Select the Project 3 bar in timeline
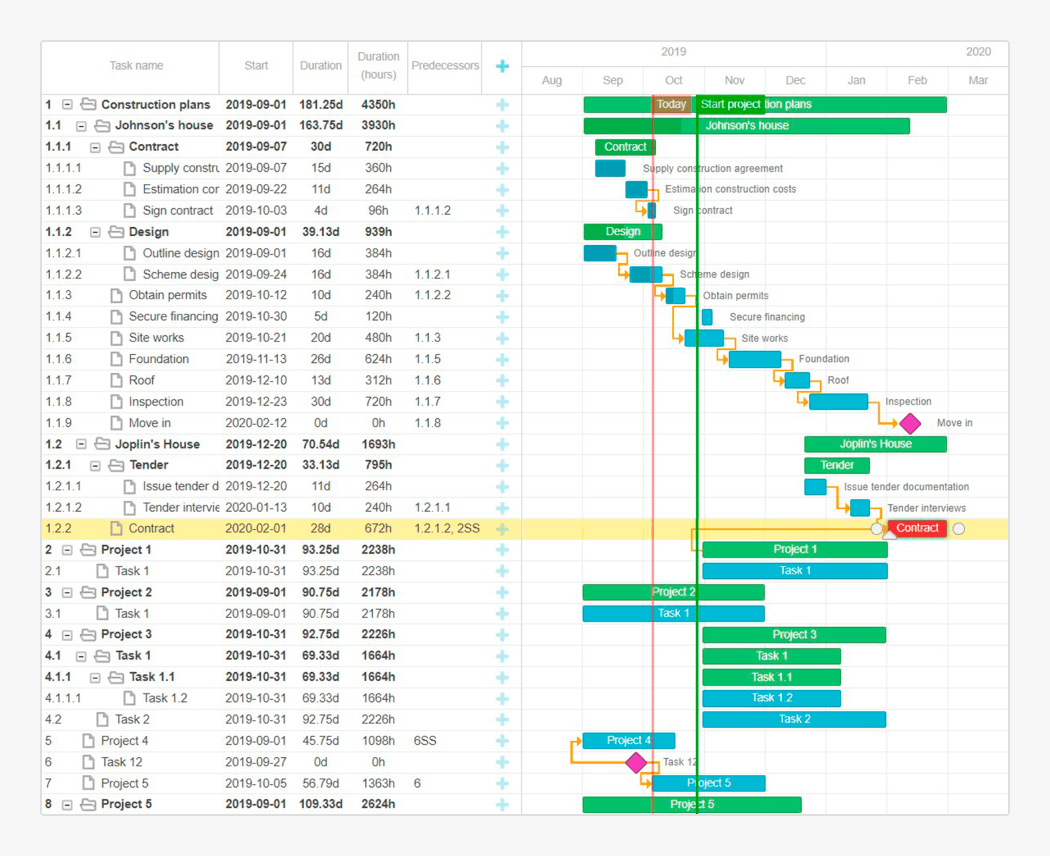The image size is (1050, 856). 794,634
